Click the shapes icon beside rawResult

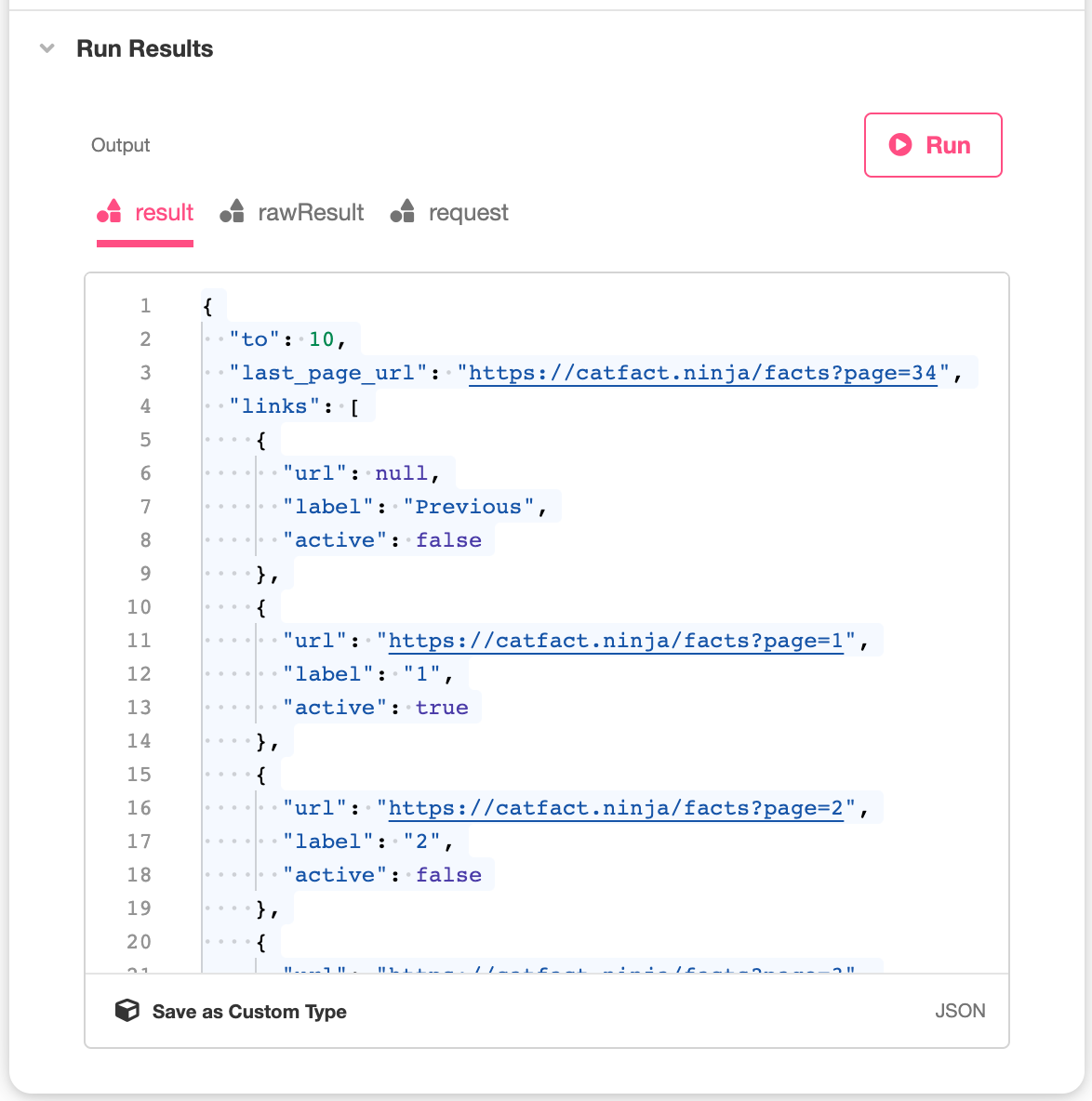click(232, 211)
